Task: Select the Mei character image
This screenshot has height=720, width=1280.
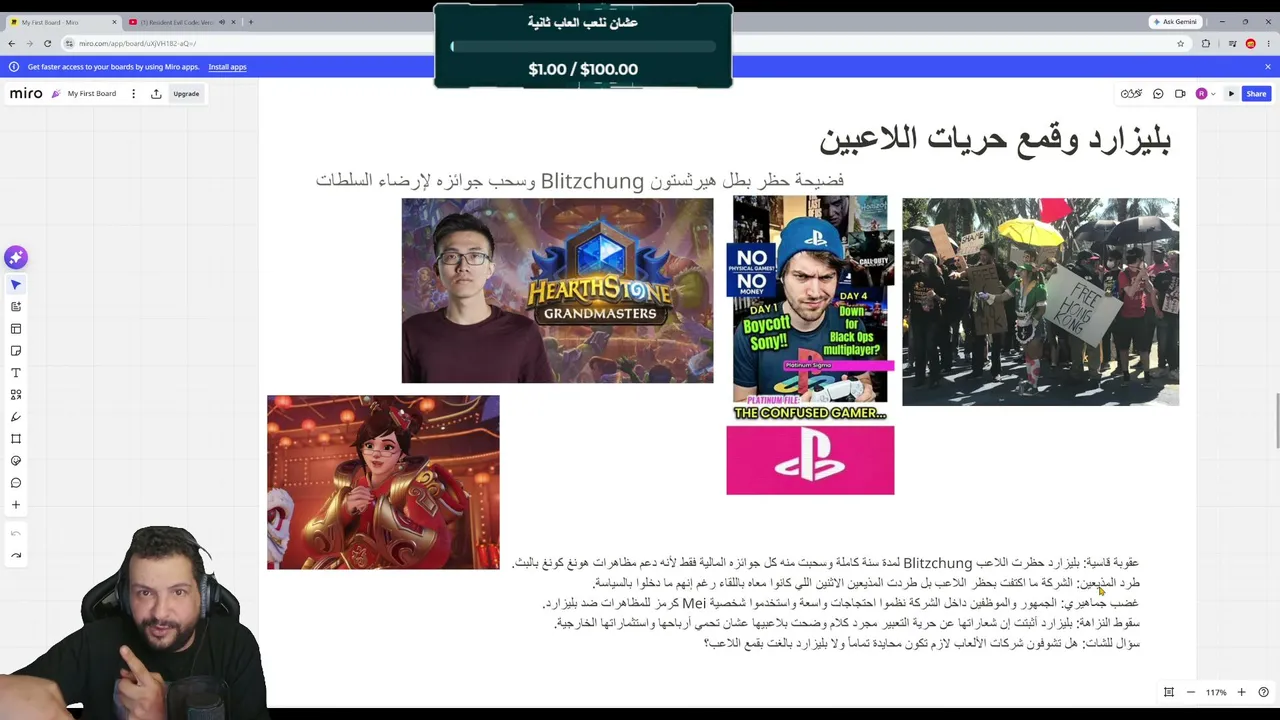Action: pyautogui.click(x=383, y=482)
